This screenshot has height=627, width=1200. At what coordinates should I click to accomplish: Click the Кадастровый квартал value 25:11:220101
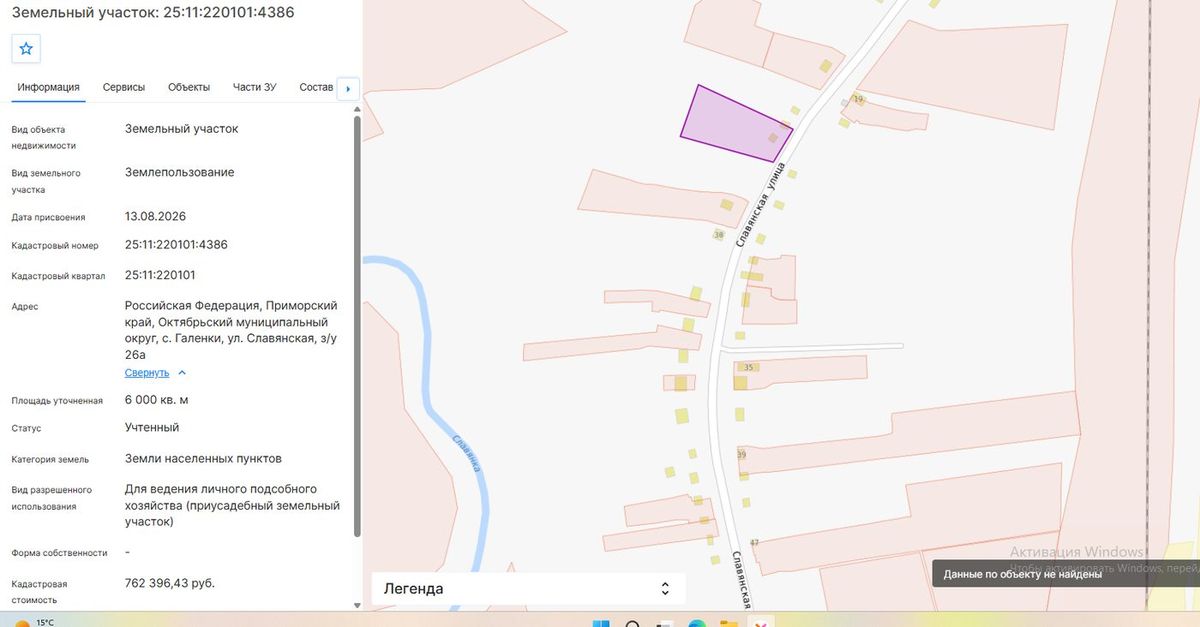(160, 275)
